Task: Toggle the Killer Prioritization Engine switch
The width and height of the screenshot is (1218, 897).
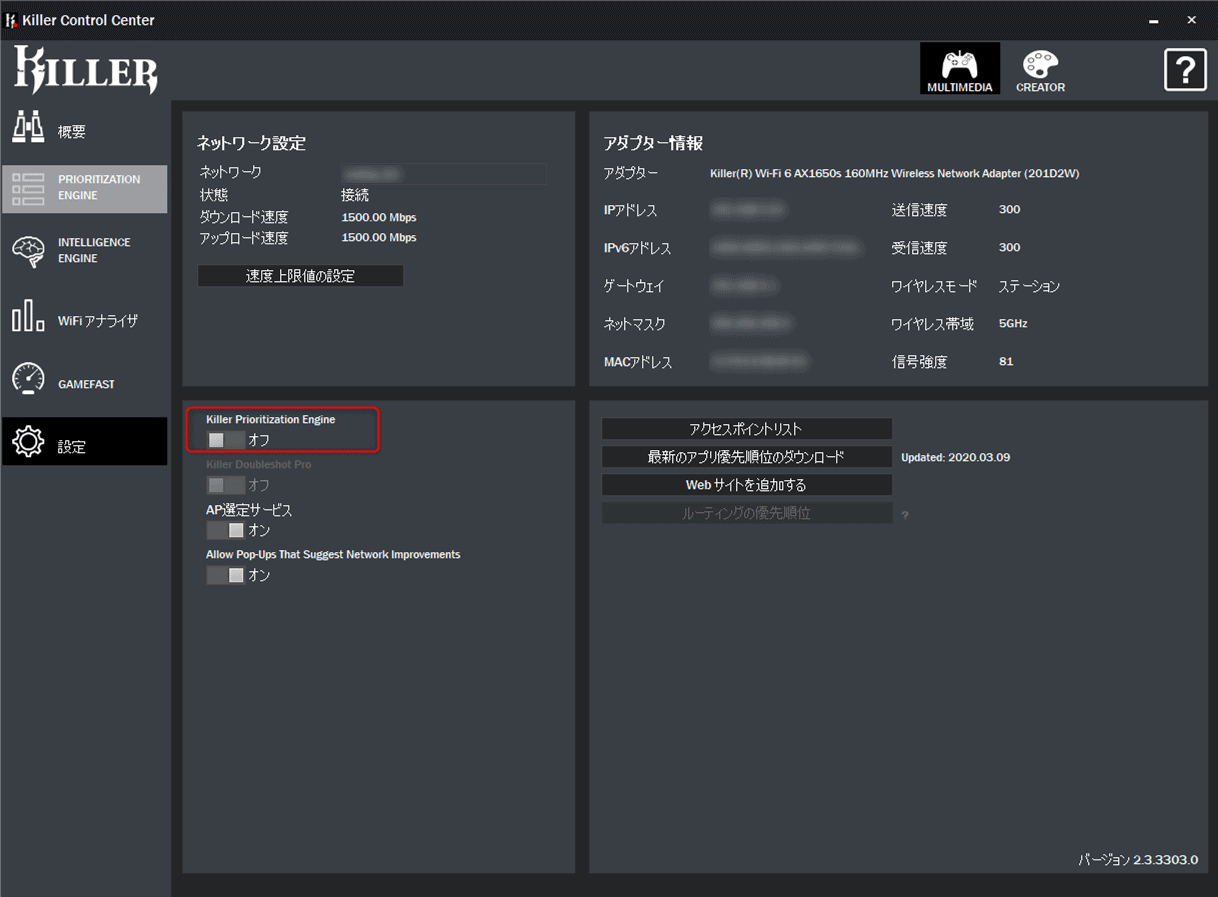Action: 225,439
